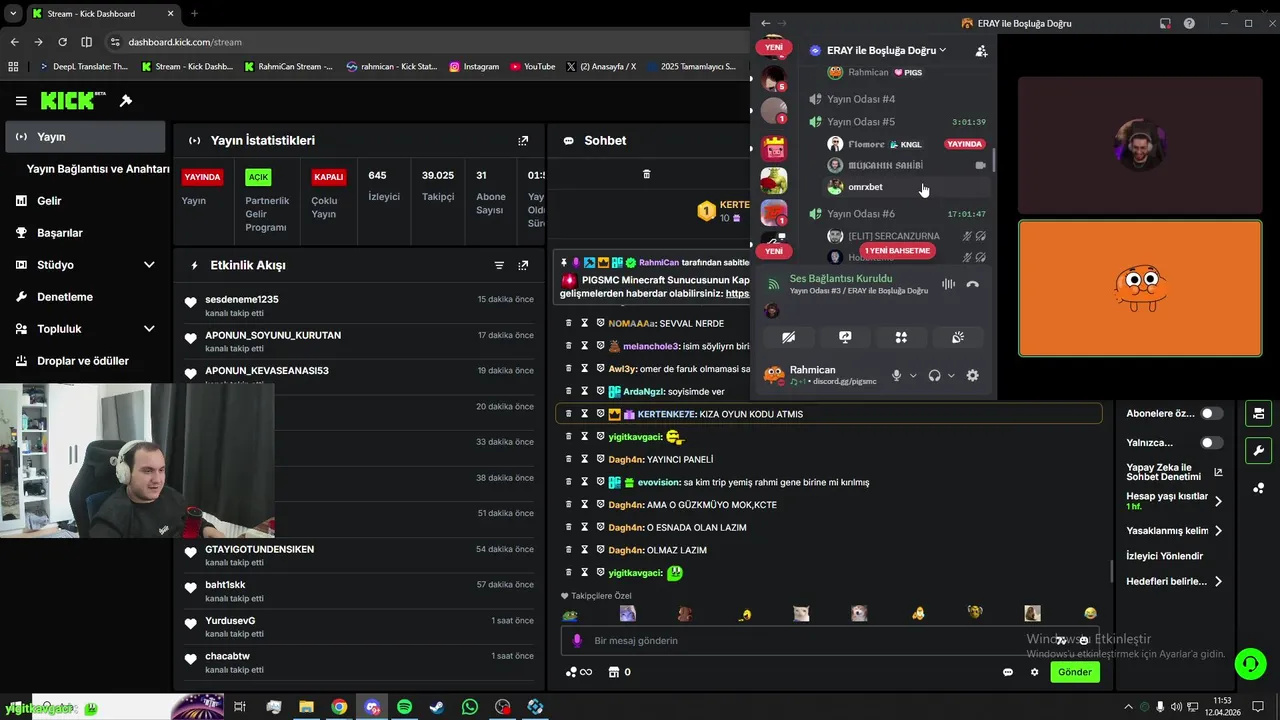The height and width of the screenshot is (720, 1280).
Task: Open Yayın Bağlantısı ve Anahtarı page
Action: pyautogui.click(x=98, y=169)
